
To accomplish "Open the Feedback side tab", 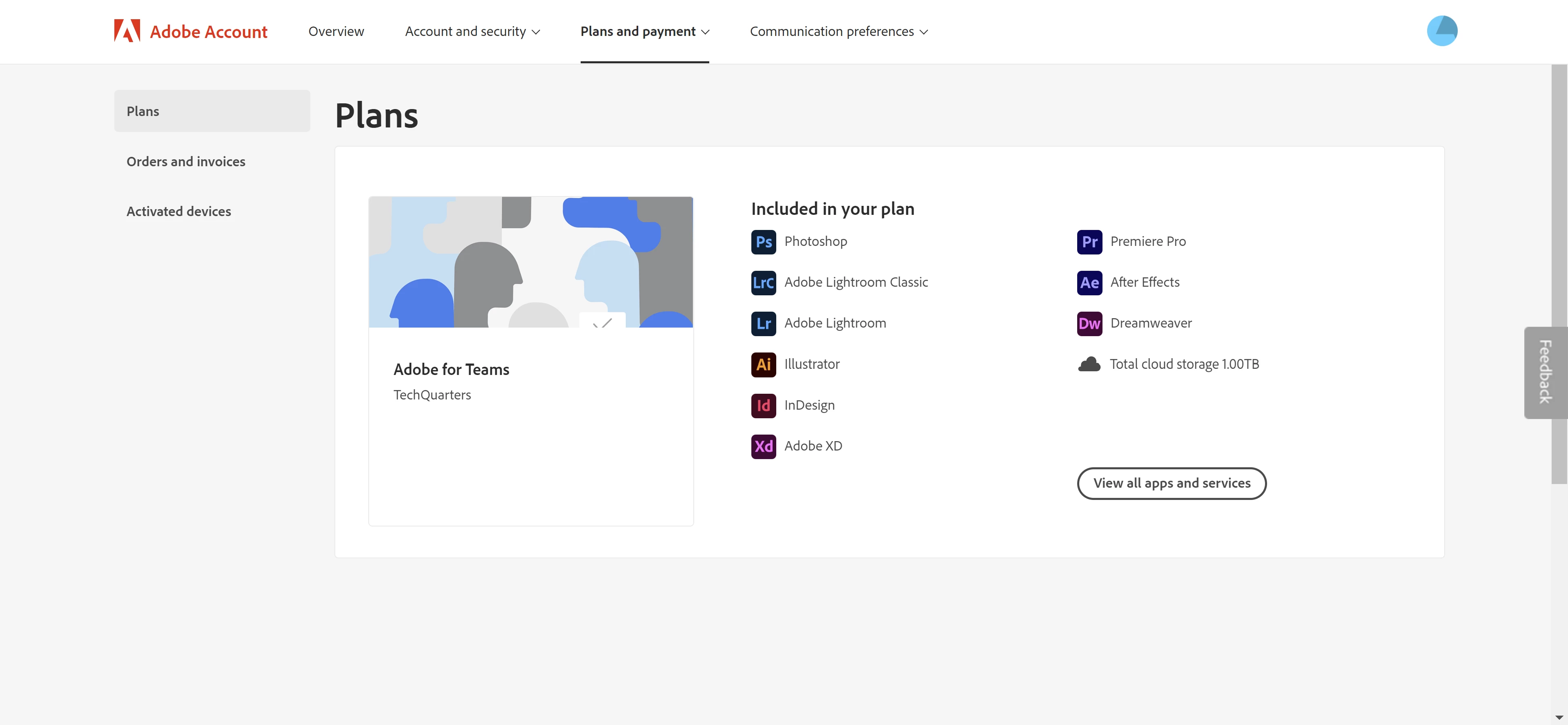I will coord(1545,372).
